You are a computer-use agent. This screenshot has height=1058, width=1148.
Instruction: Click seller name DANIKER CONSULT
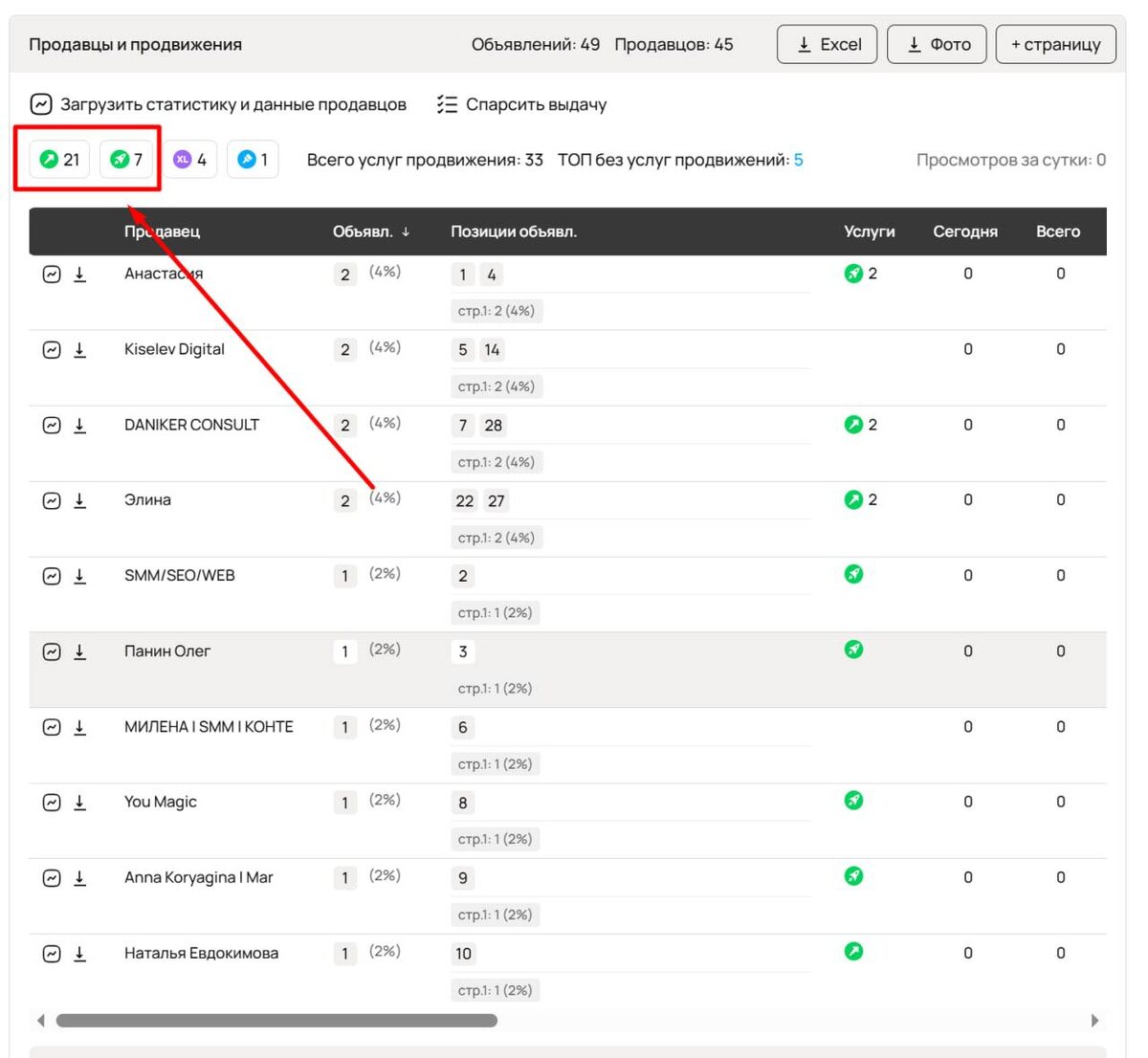(191, 425)
